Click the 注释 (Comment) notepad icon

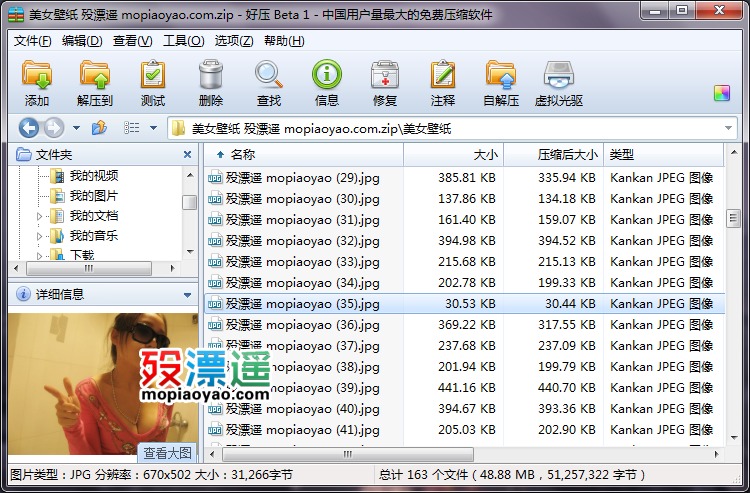click(443, 82)
